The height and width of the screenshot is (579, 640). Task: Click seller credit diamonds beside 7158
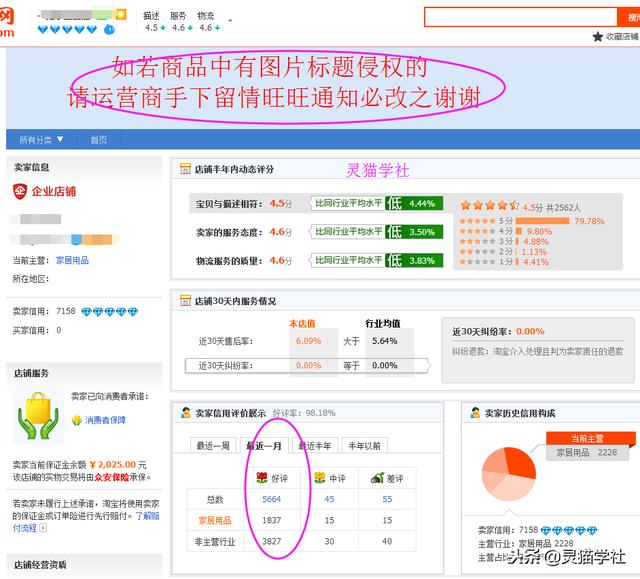pyautogui.click(x=110, y=312)
